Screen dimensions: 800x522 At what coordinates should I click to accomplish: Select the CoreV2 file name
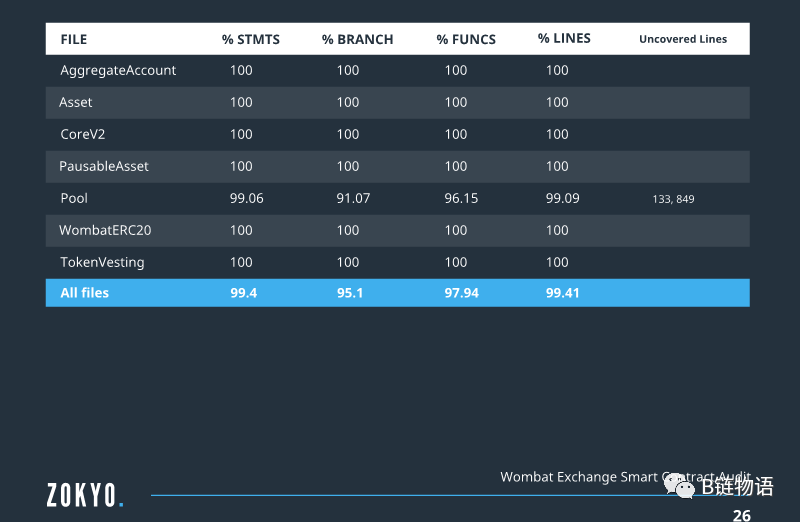(83, 134)
